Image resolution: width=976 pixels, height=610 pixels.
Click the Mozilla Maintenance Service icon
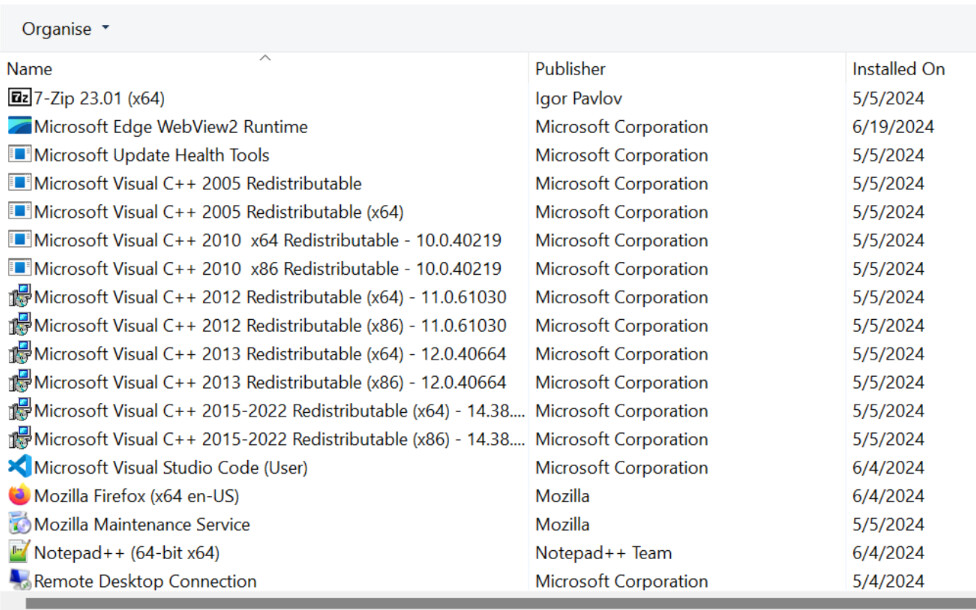coord(19,524)
